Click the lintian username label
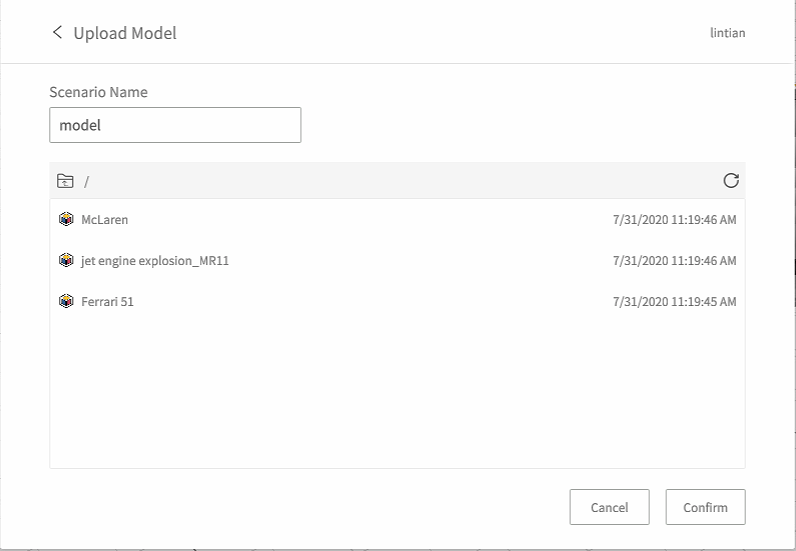 pyautogui.click(x=727, y=33)
